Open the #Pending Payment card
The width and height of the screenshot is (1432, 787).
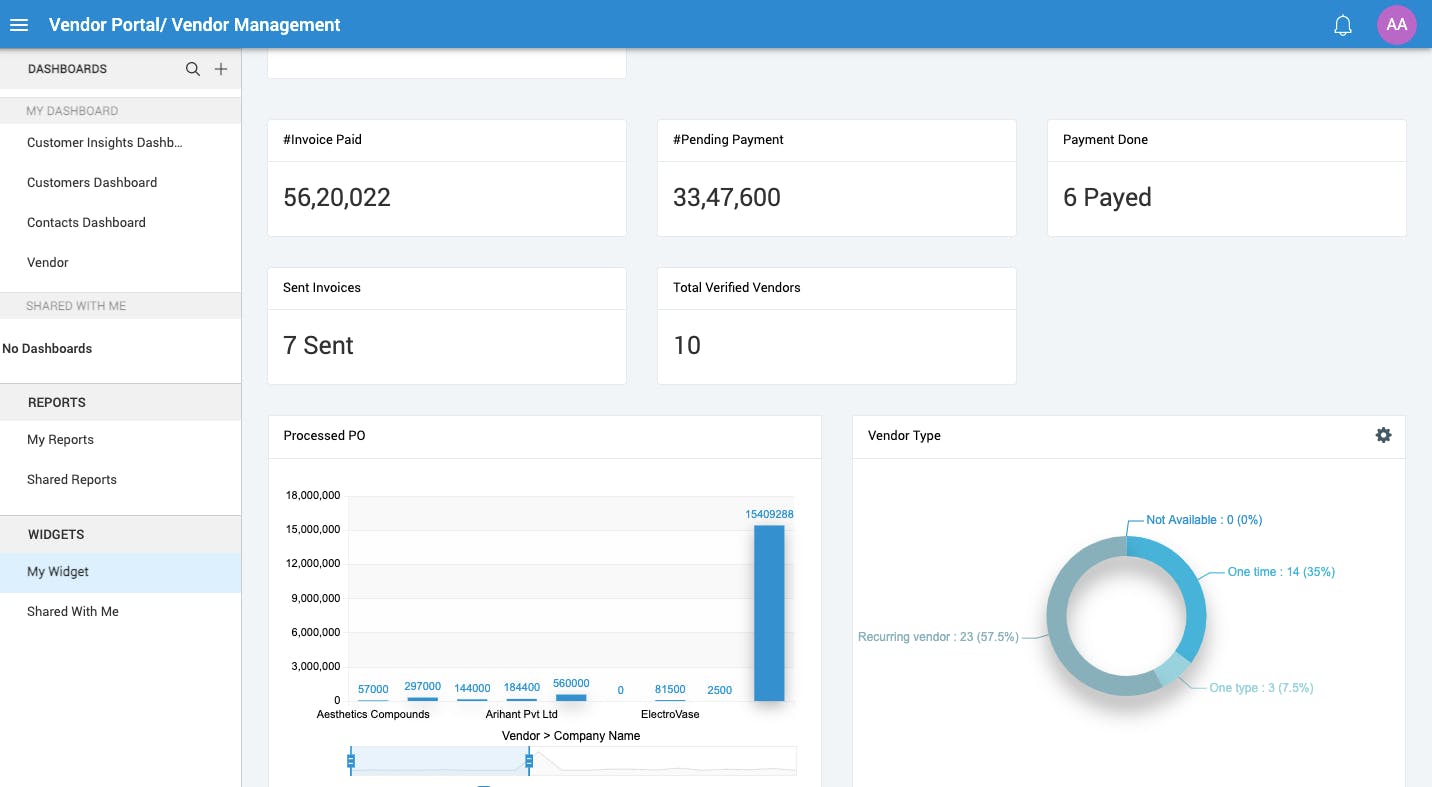tap(836, 178)
